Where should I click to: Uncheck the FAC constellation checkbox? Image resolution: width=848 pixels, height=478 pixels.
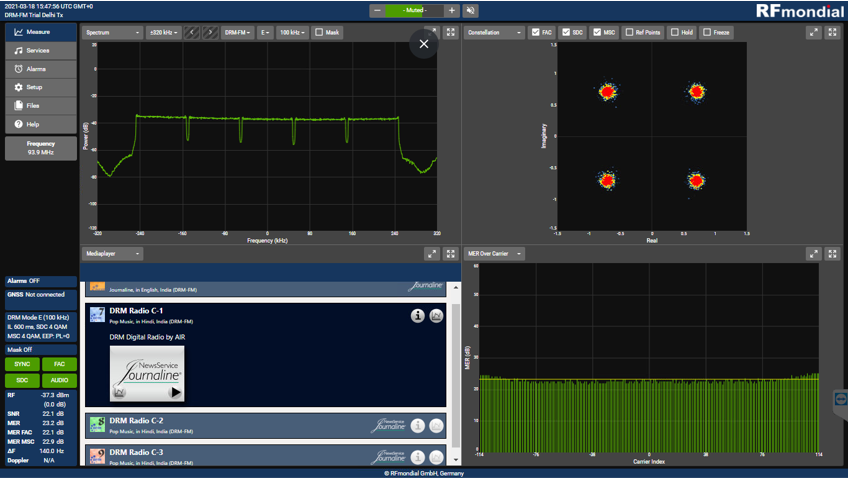click(x=536, y=32)
